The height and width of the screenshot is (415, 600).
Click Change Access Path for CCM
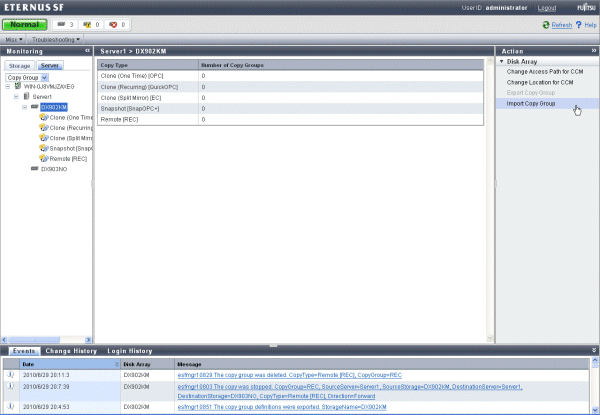point(544,72)
